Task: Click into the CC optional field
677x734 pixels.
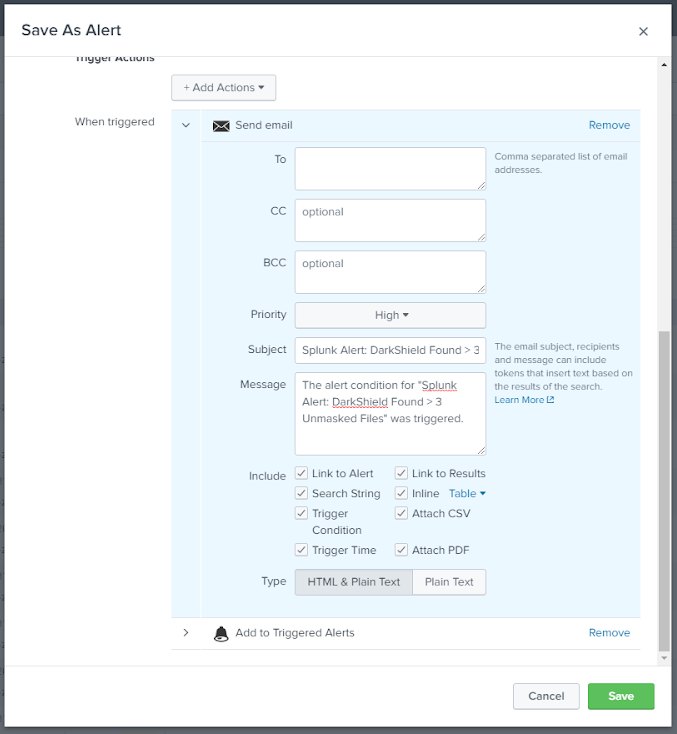Action: [390, 220]
